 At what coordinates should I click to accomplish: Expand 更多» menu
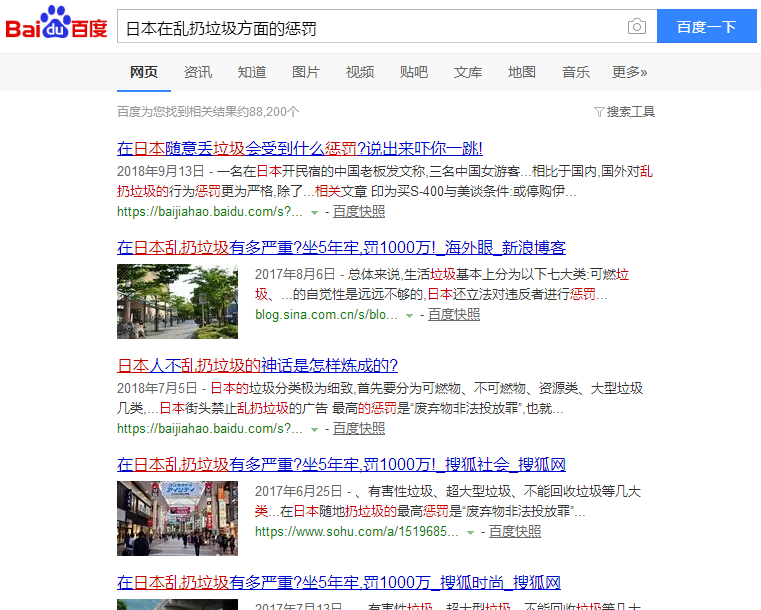pos(629,72)
